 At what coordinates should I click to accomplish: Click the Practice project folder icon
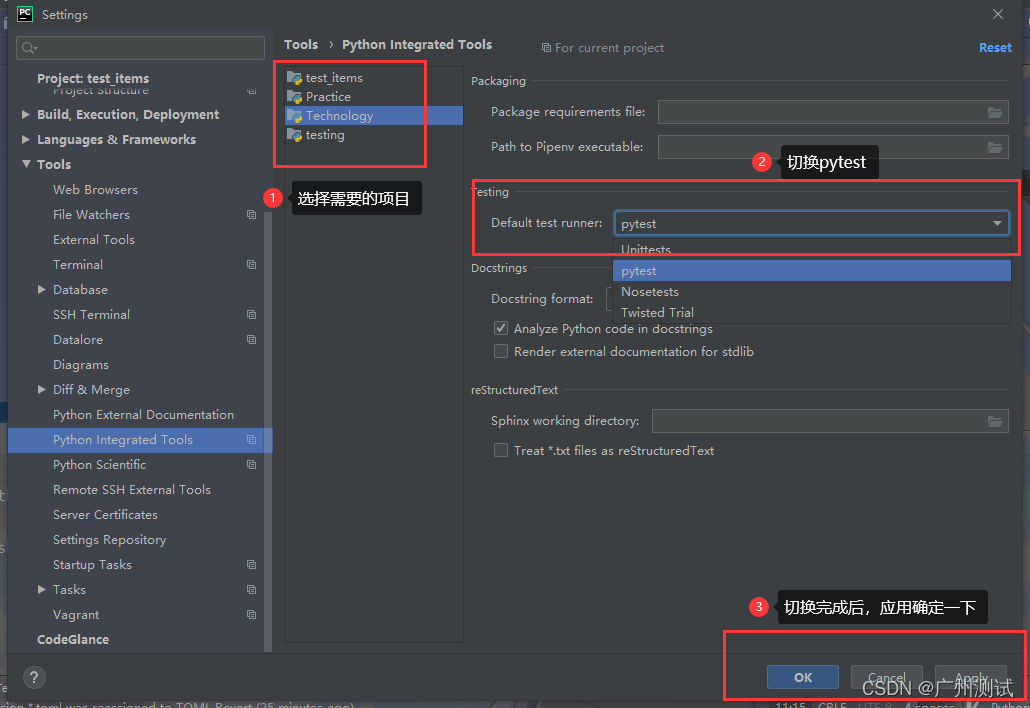click(x=294, y=97)
